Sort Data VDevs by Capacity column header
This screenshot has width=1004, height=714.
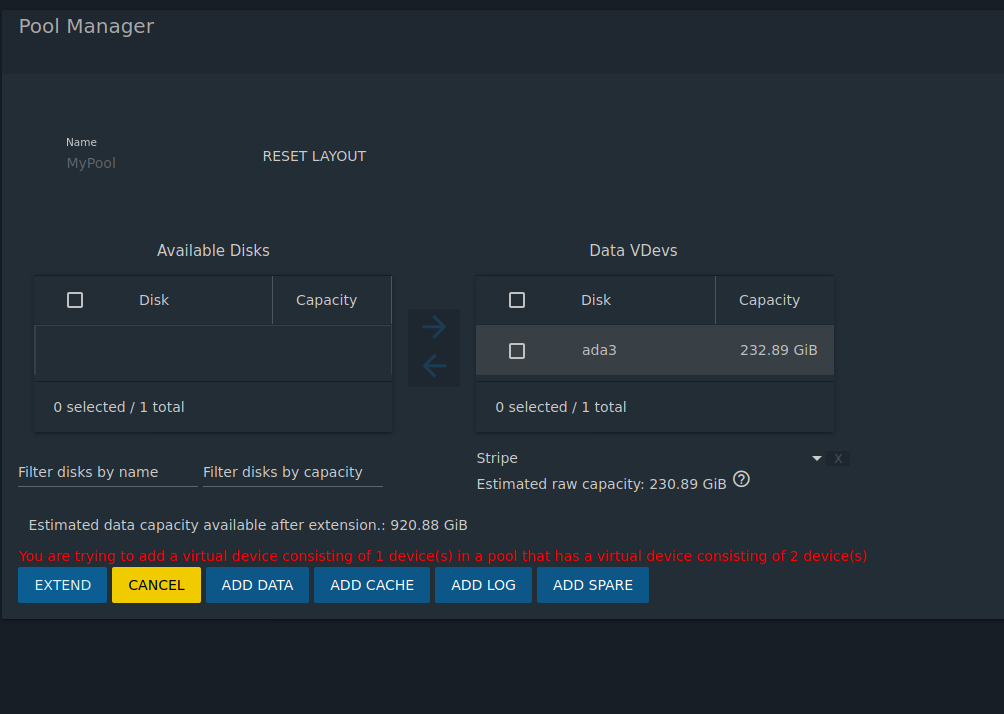pos(769,300)
